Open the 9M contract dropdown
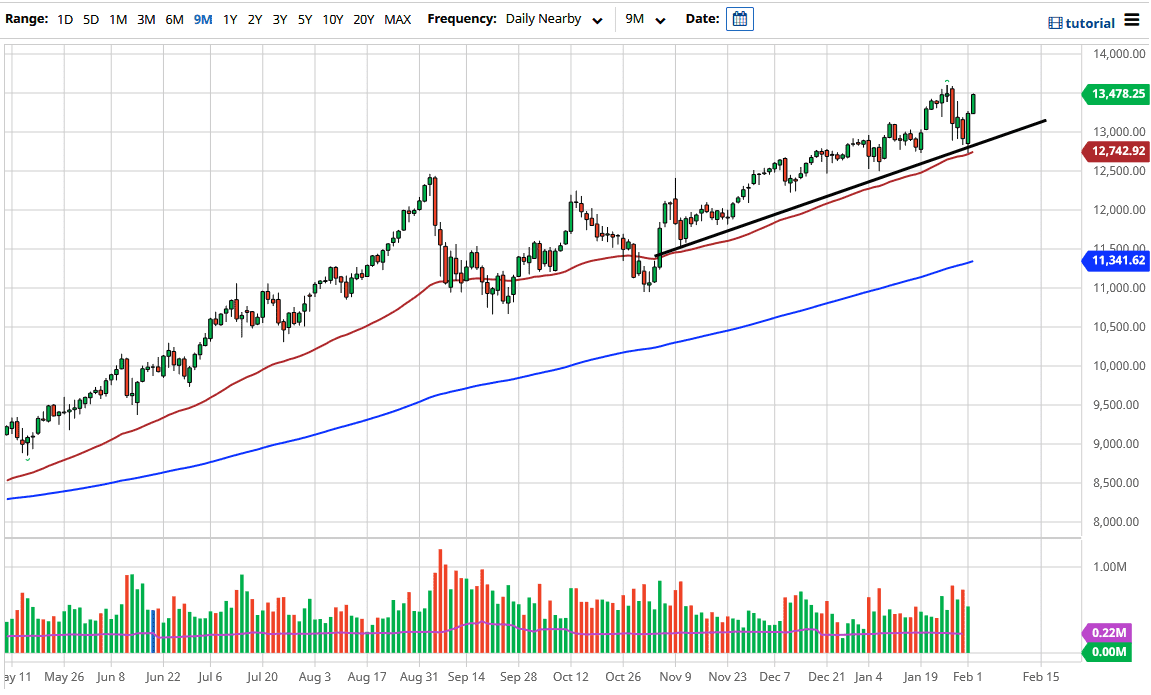Image resolution: width=1151 pixels, height=695 pixels. click(646, 18)
